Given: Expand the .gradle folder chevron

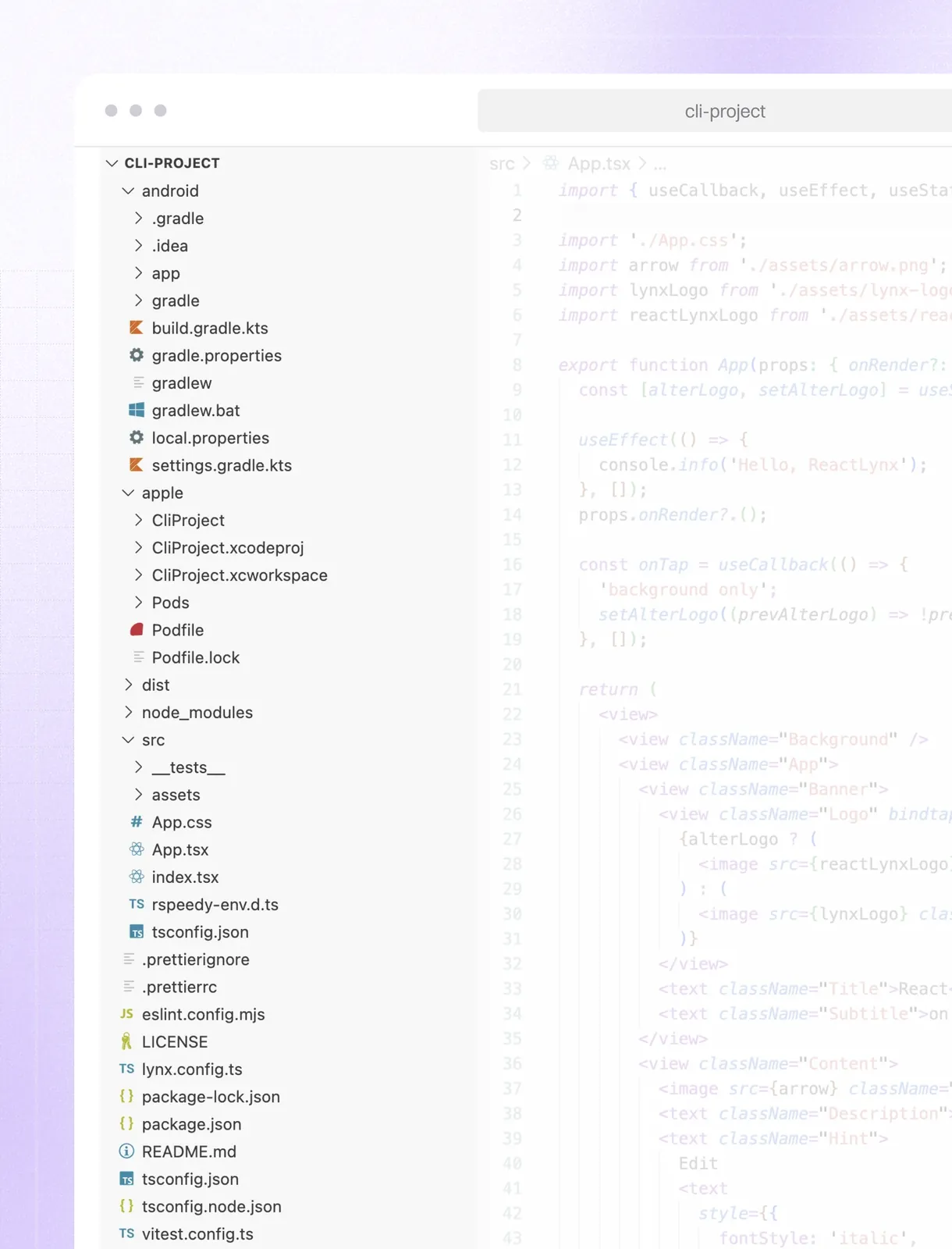Looking at the screenshot, I should (138, 218).
